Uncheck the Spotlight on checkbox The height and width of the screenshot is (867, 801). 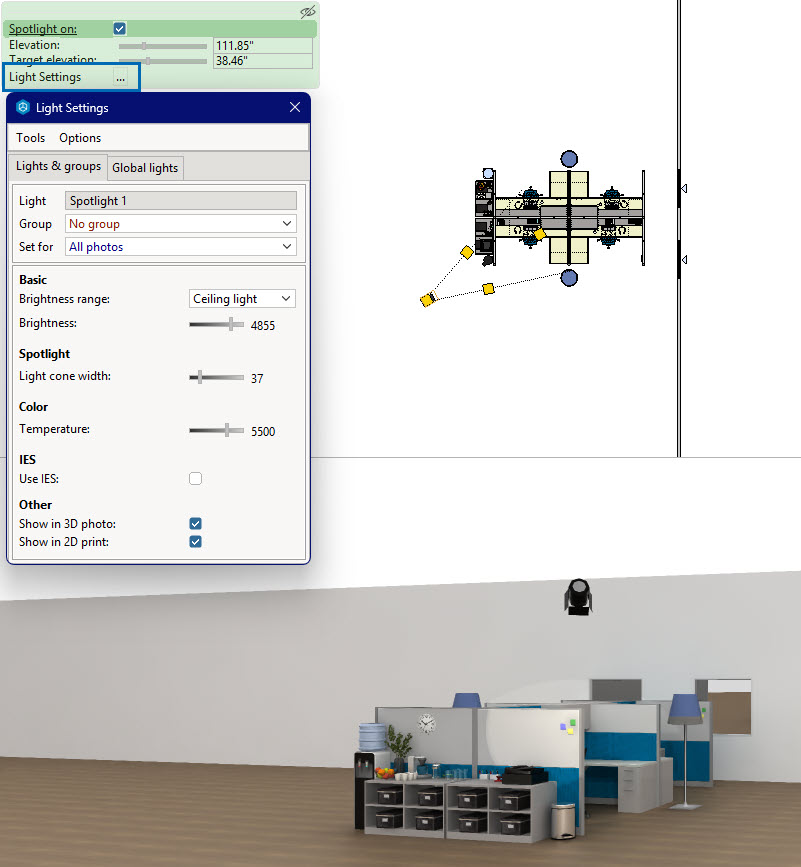[x=119, y=29]
